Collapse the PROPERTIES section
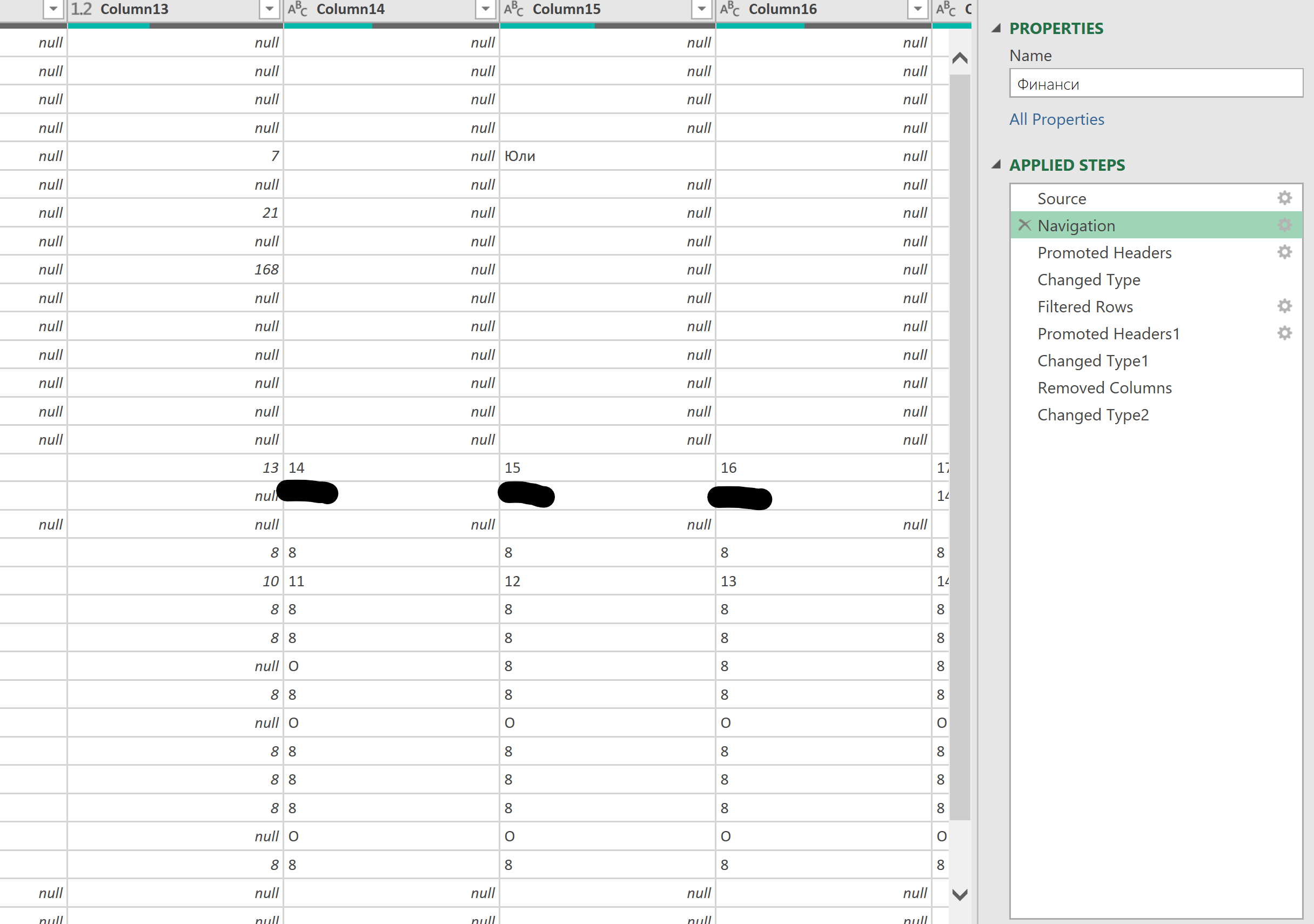 point(996,28)
